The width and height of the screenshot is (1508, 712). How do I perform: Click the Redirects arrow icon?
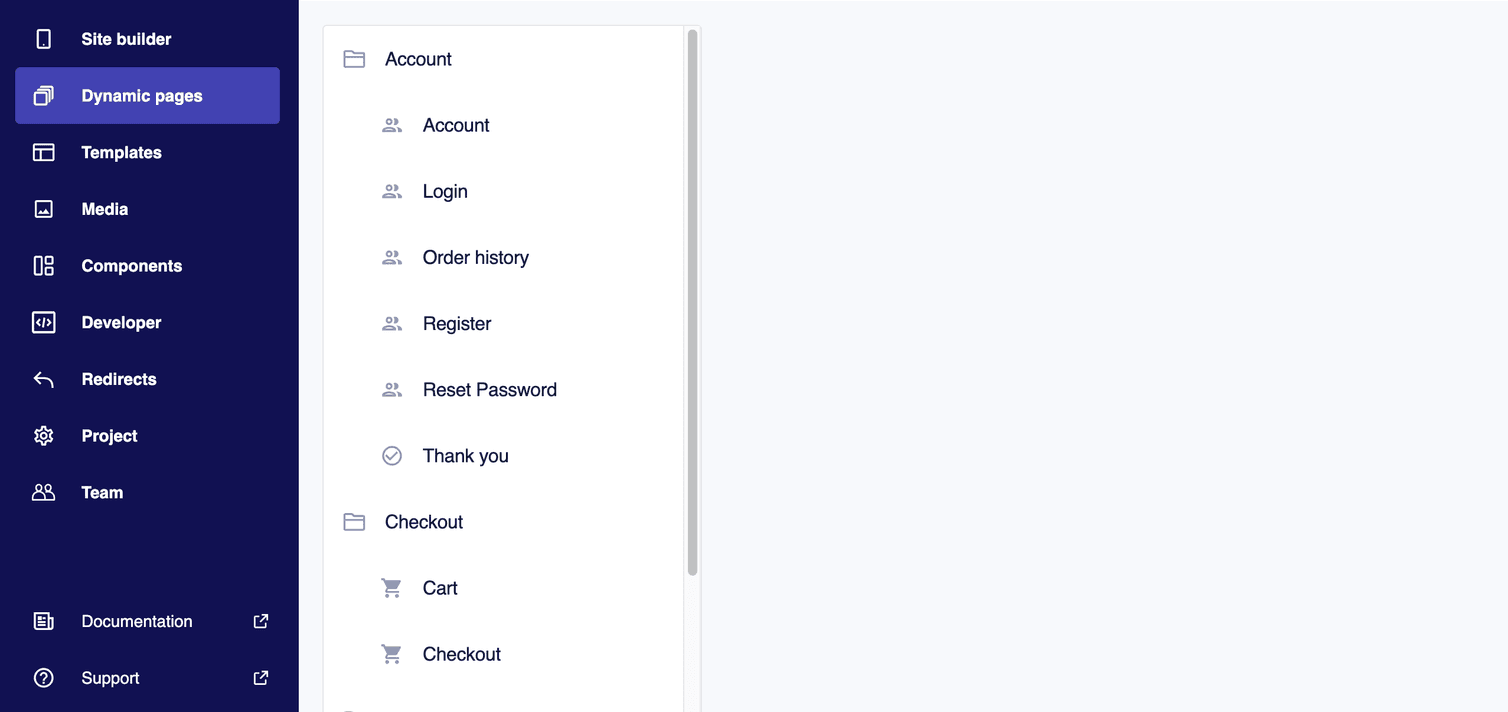(43, 378)
